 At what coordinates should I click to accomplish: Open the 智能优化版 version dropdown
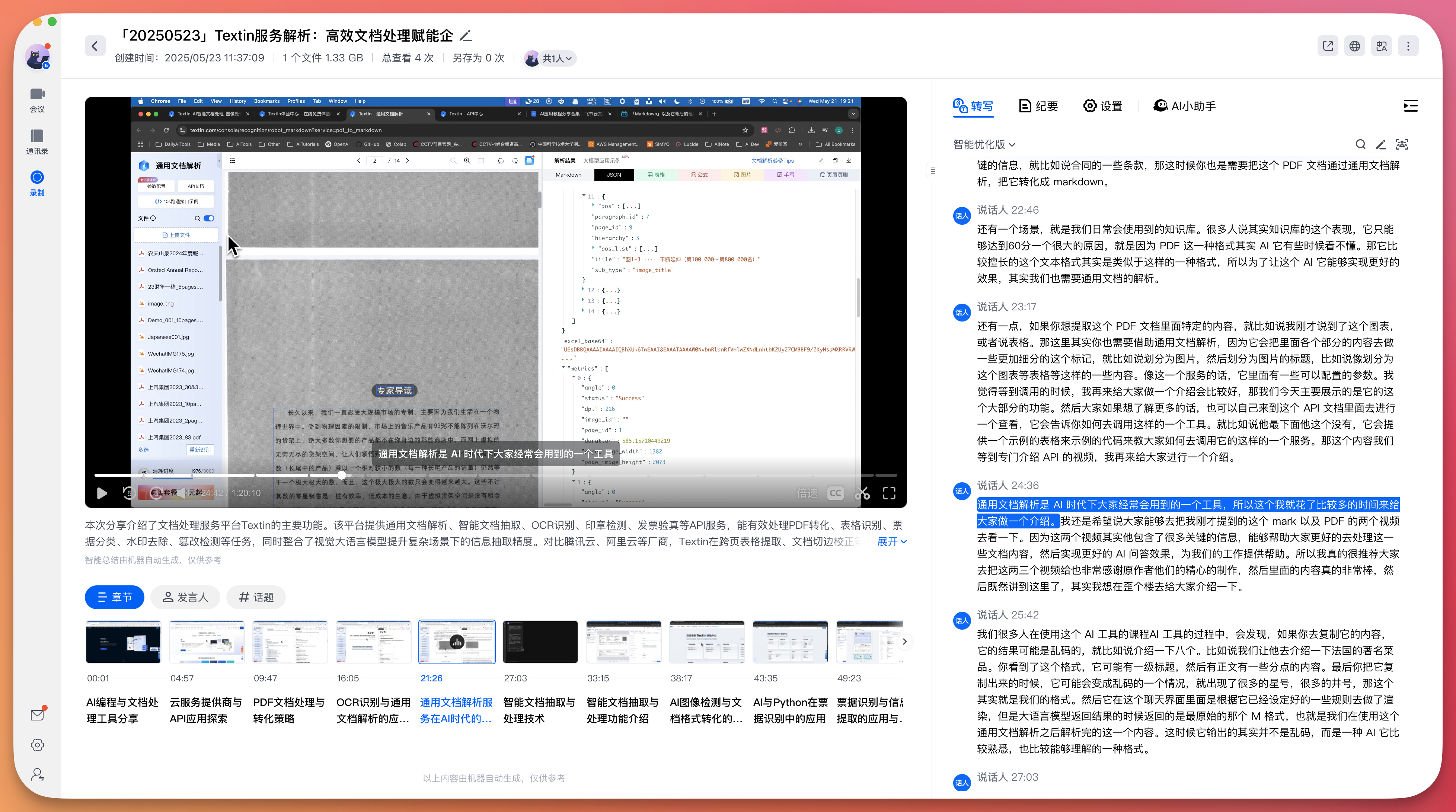point(984,145)
